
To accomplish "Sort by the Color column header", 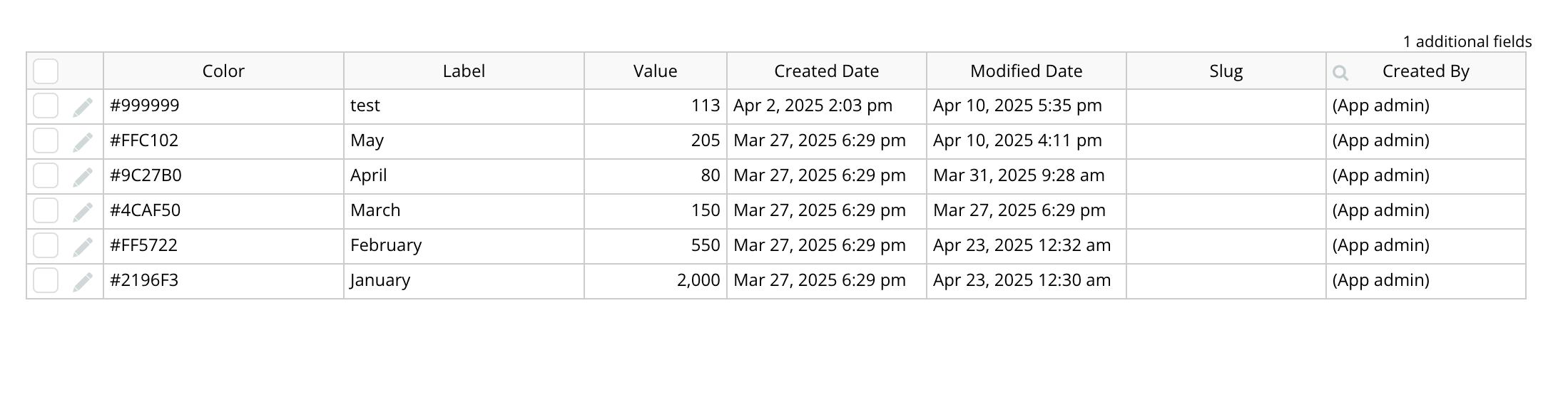I will coord(223,71).
